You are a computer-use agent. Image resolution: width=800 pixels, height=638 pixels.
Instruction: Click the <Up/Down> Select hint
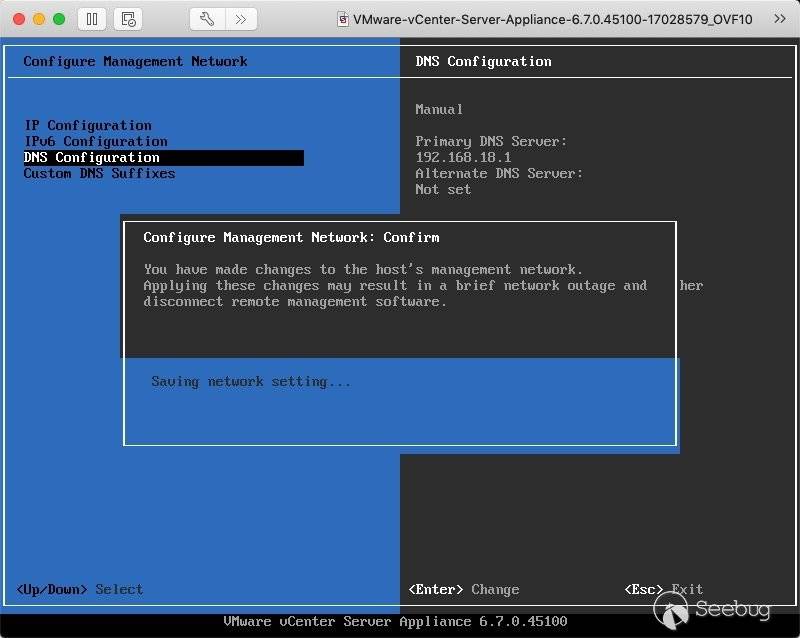80,590
